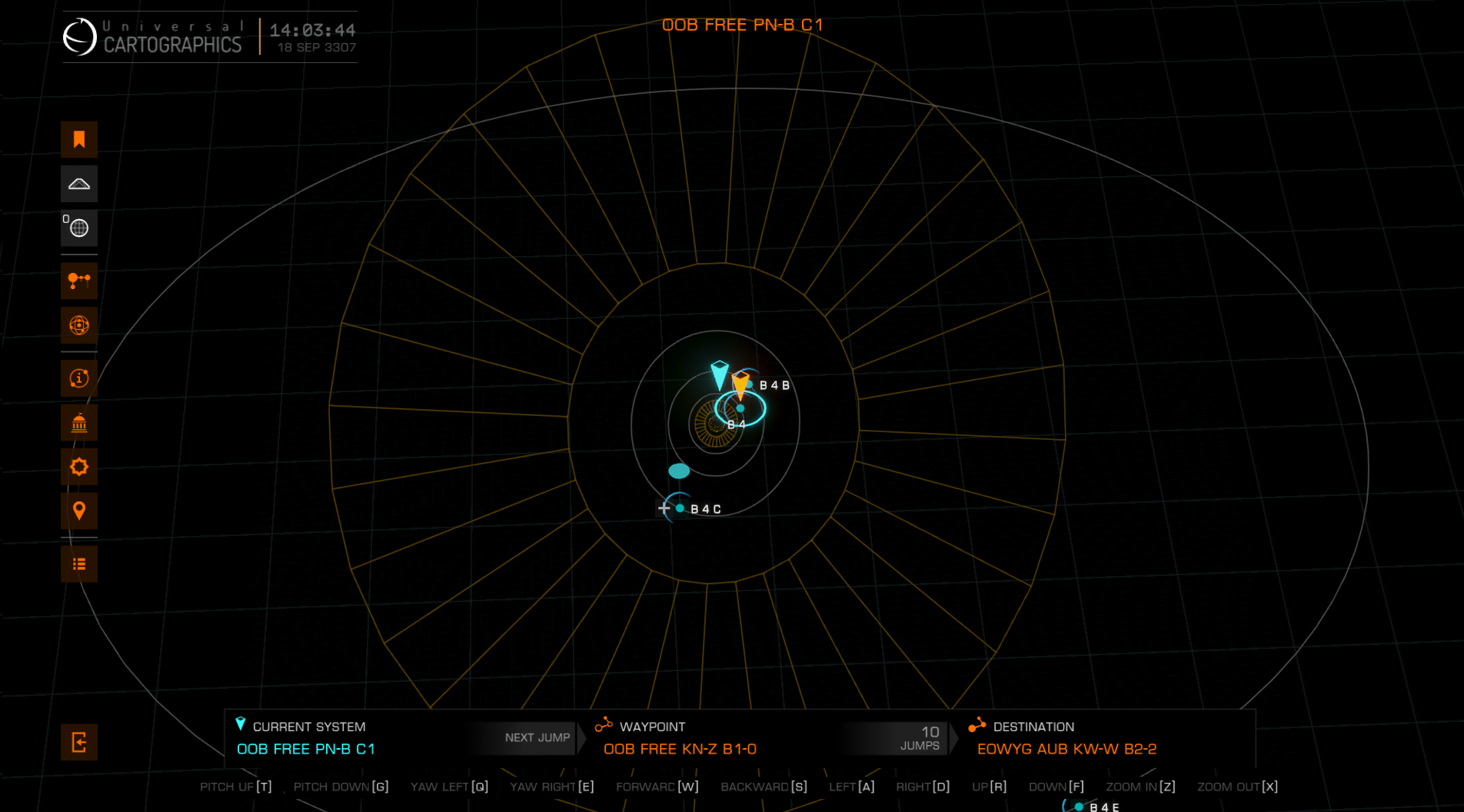Click ZOOM OUT [X] control hint
Screen dimensions: 1464x812
click(1238, 787)
